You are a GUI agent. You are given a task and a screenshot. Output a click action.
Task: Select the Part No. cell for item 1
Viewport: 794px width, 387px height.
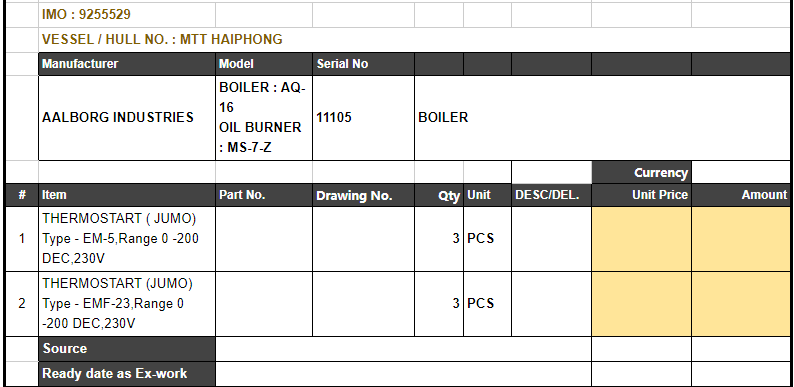pyautogui.click(x=264, y=239)
